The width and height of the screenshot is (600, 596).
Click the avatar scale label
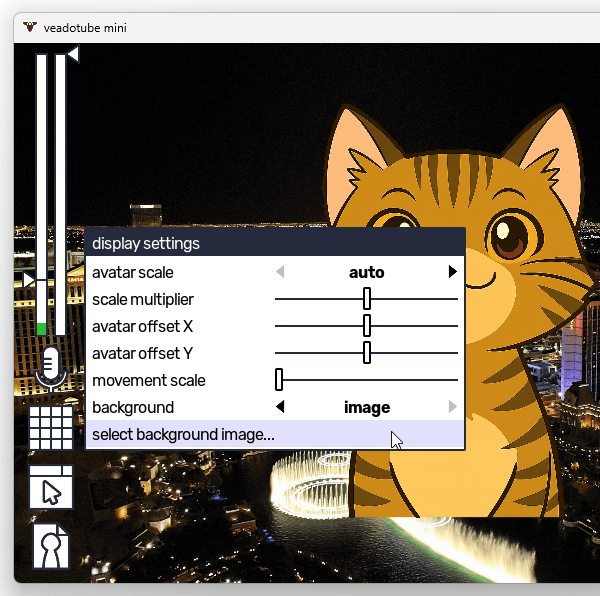(133, 272)
